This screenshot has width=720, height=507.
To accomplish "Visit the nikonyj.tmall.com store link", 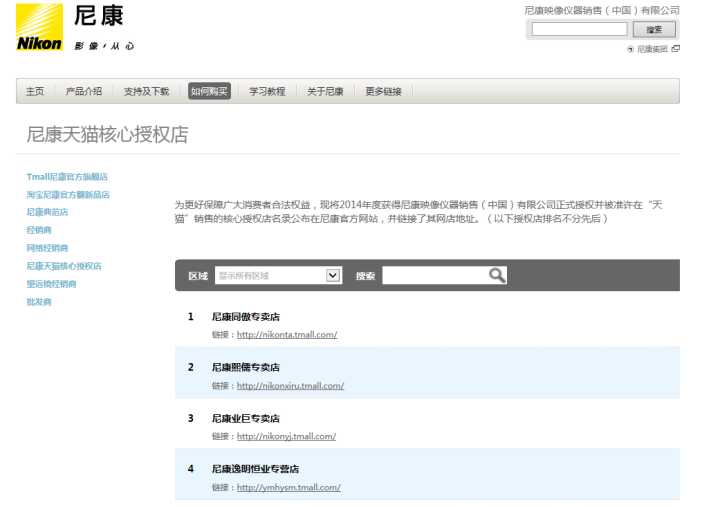I will (x=286, y=437).
